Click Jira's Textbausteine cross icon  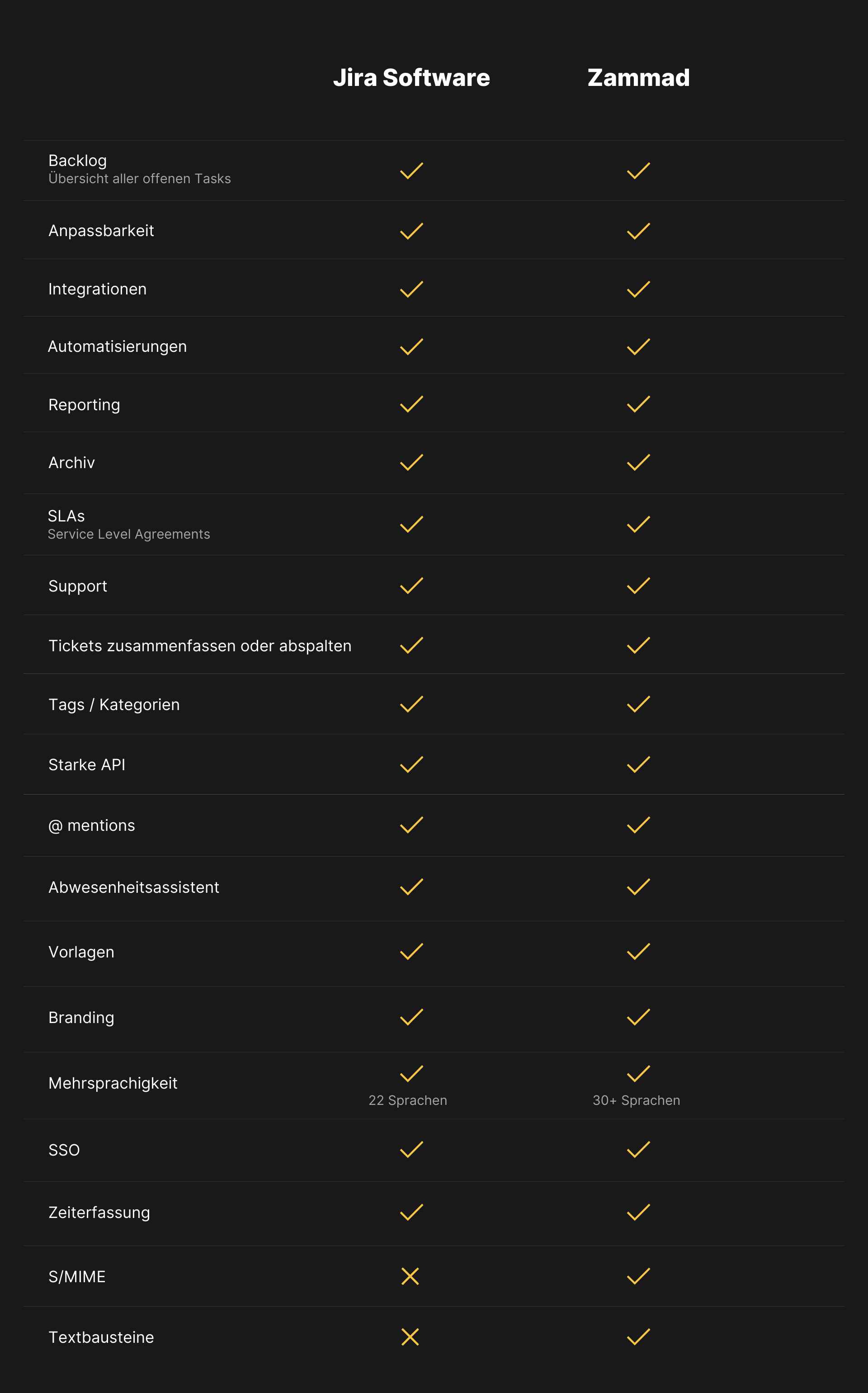[410, 1337]
